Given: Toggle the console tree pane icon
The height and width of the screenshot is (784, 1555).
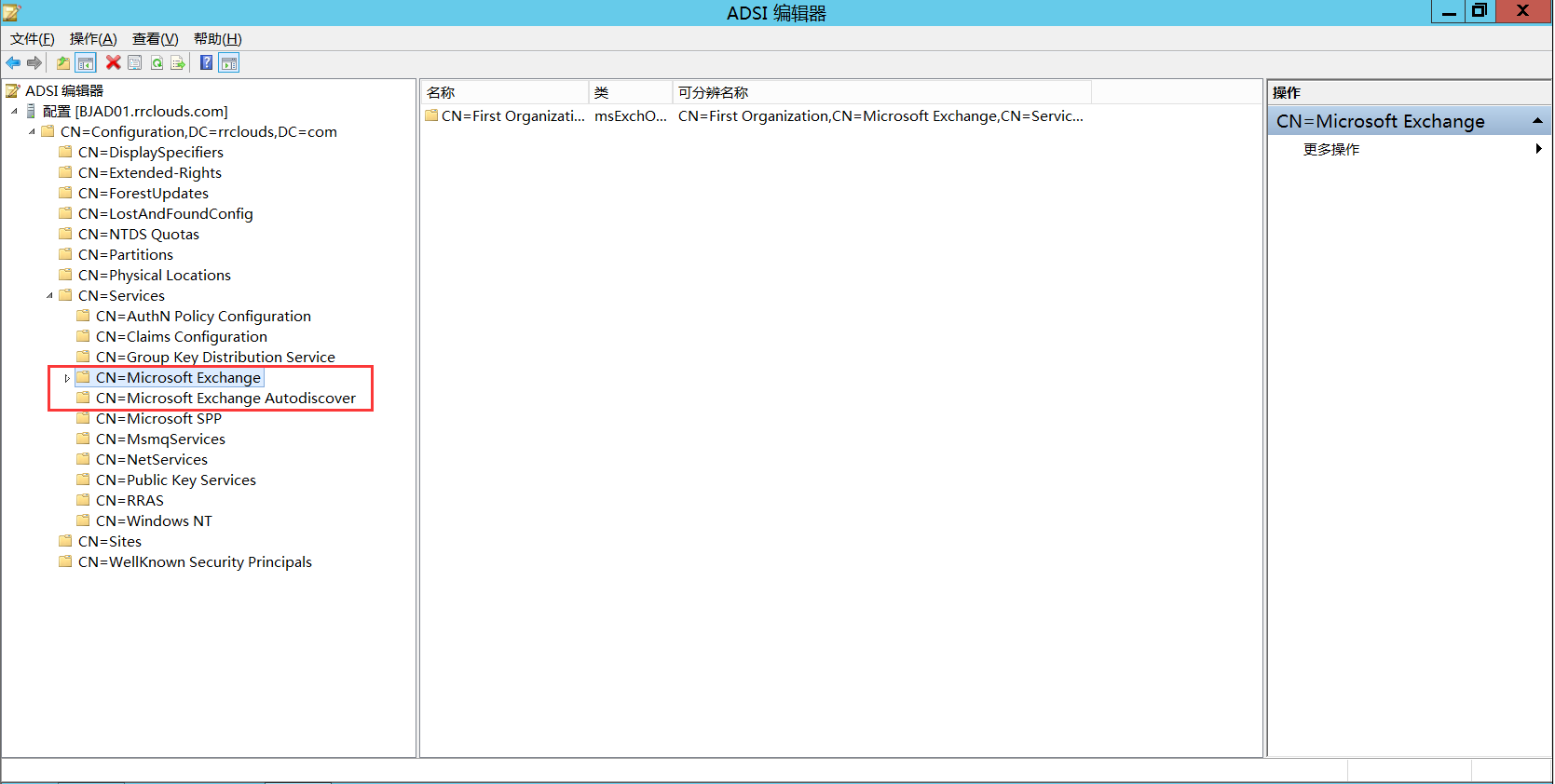Looking at the screenshot, I should (x=86, y=62).
